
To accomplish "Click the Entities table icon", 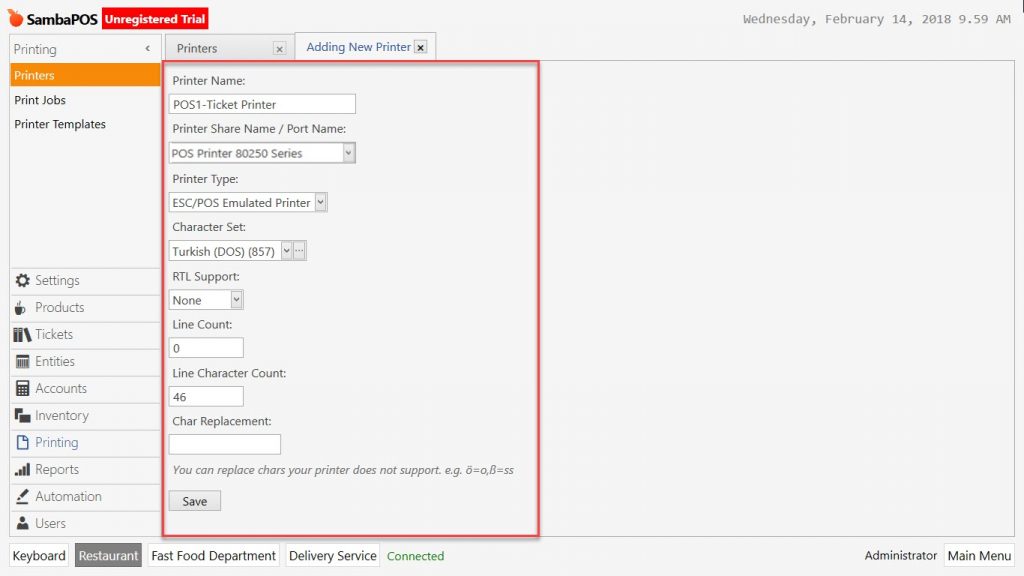I will point(22,361).
